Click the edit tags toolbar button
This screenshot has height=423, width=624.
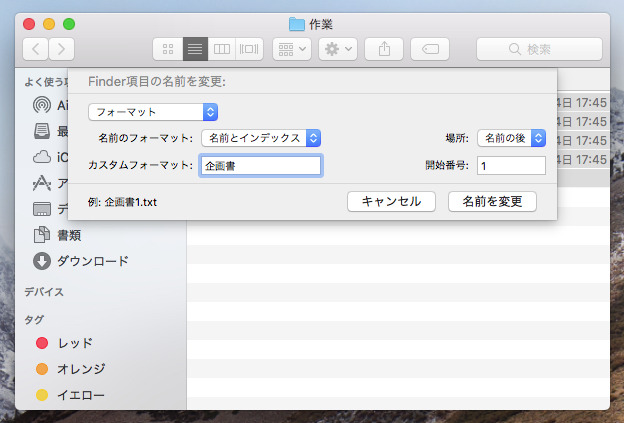[x=430, y=48]
